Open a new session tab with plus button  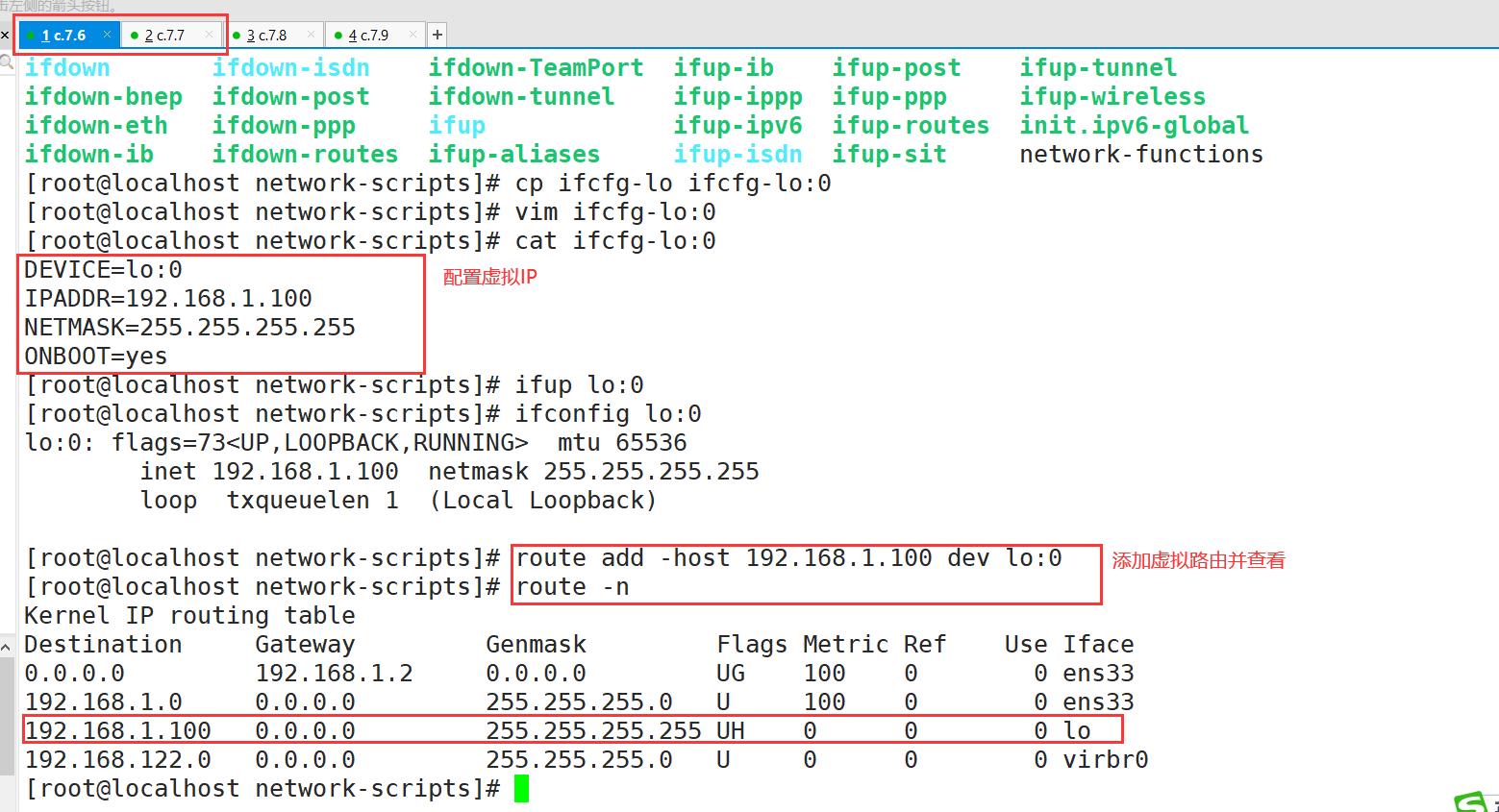[437, 36]
